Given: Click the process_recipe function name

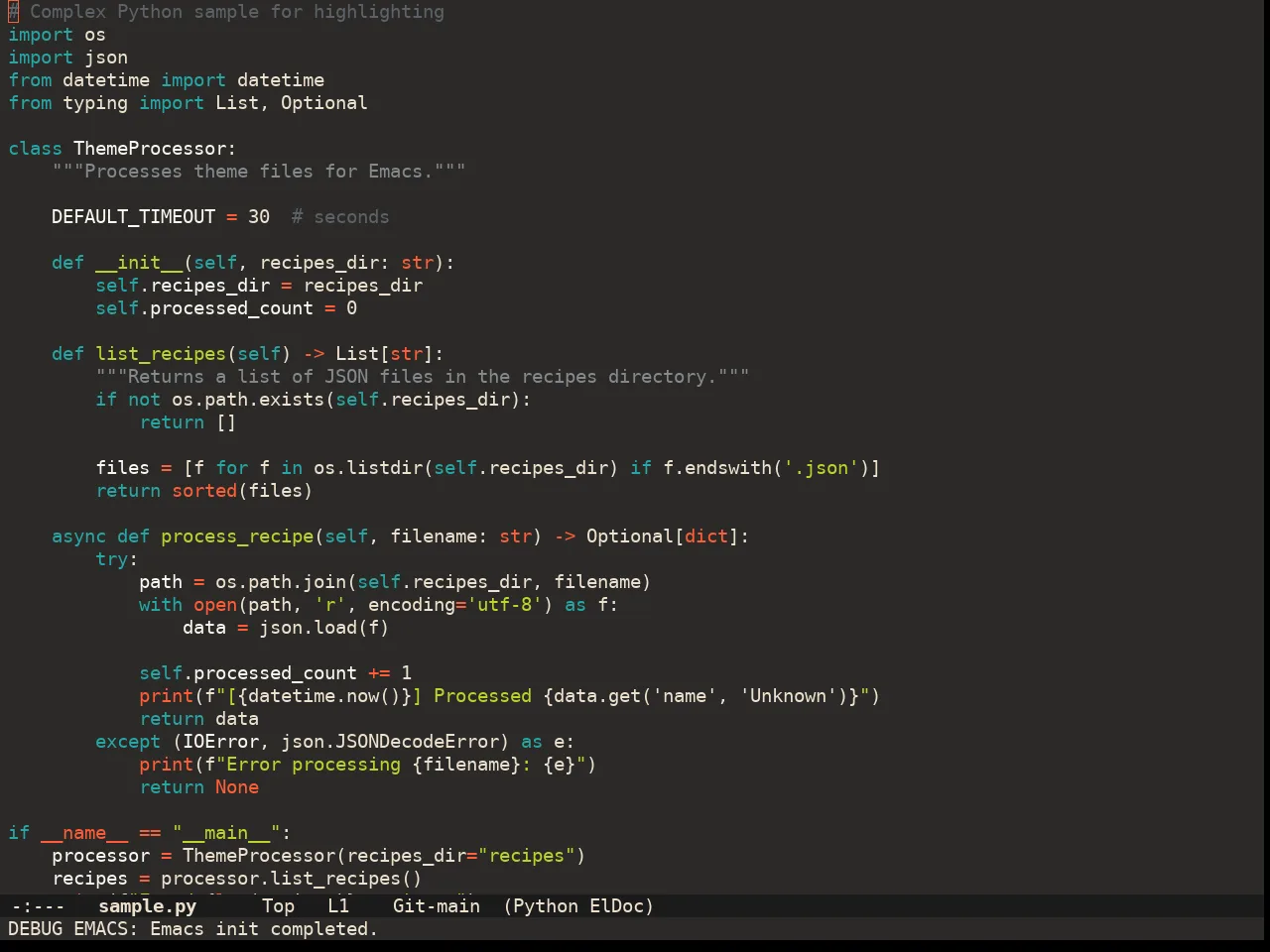Looking at the screenshot, I should (x=237, y=536).
